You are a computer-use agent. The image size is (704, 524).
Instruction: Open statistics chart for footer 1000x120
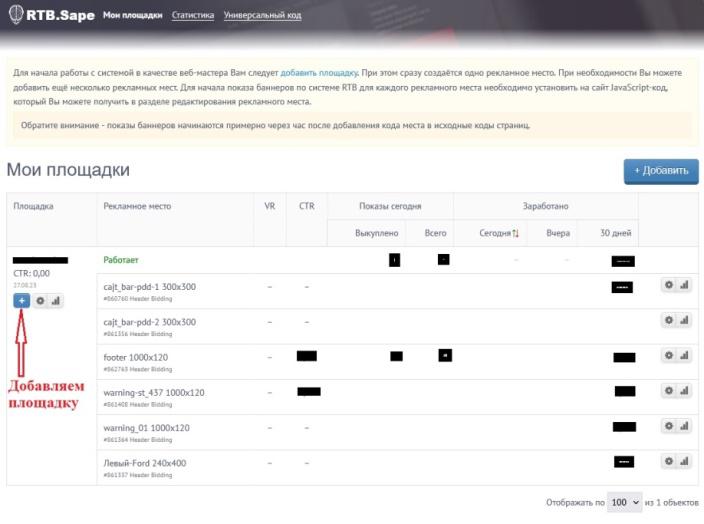pos(684,355)
